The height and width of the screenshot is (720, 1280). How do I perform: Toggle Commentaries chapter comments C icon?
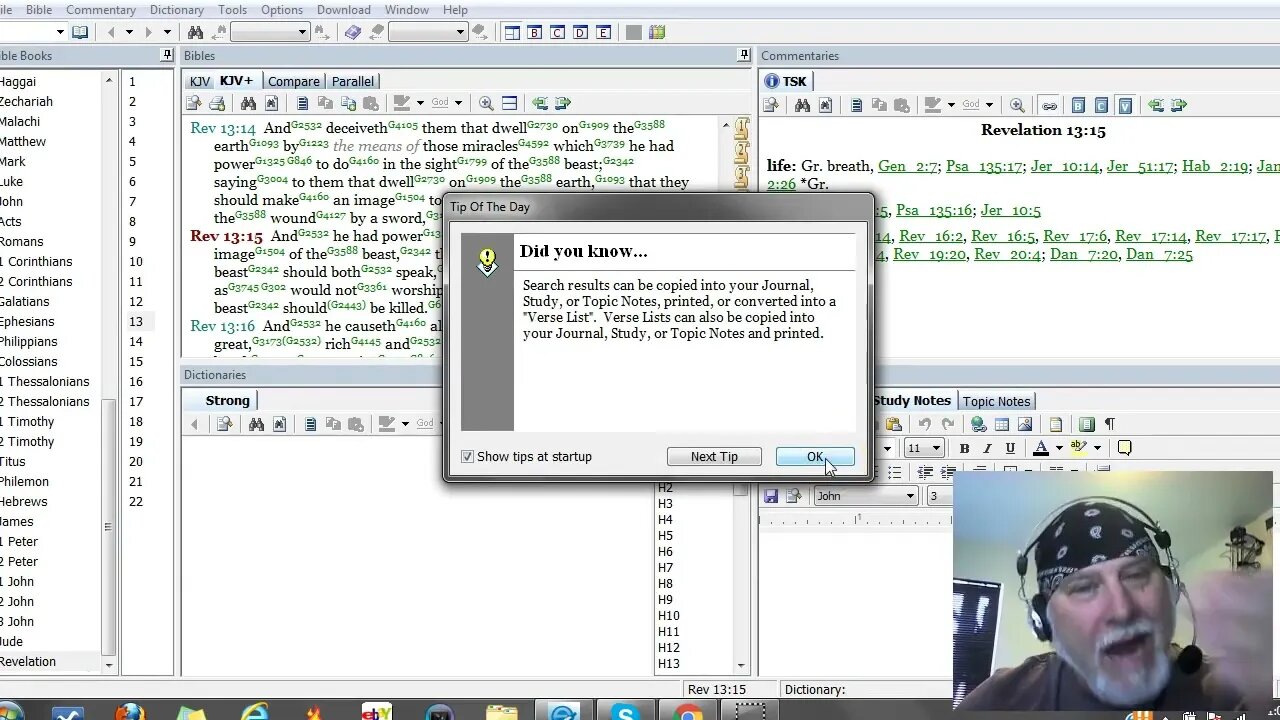point(1101,105)
